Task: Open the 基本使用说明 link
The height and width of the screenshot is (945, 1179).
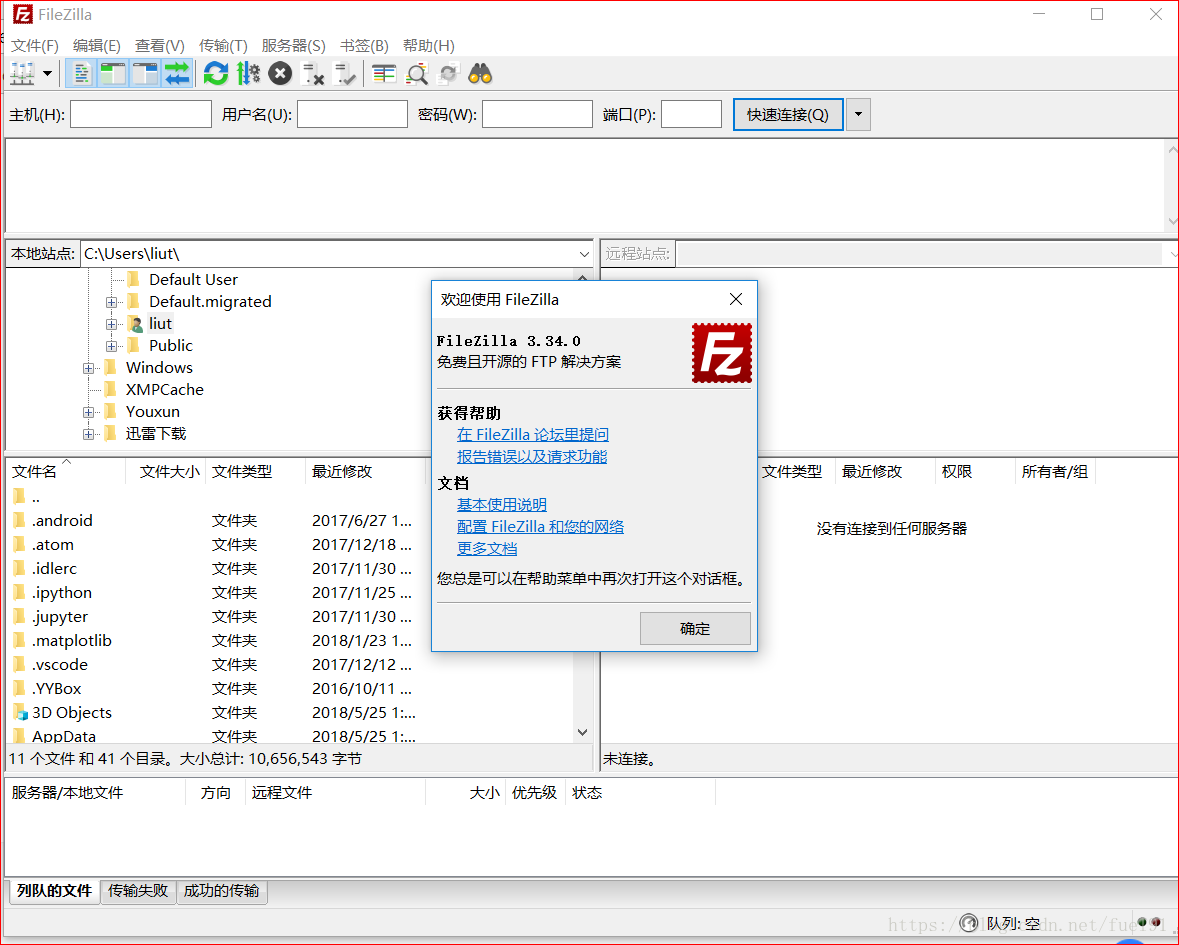Action: click(x=502, y=504)
